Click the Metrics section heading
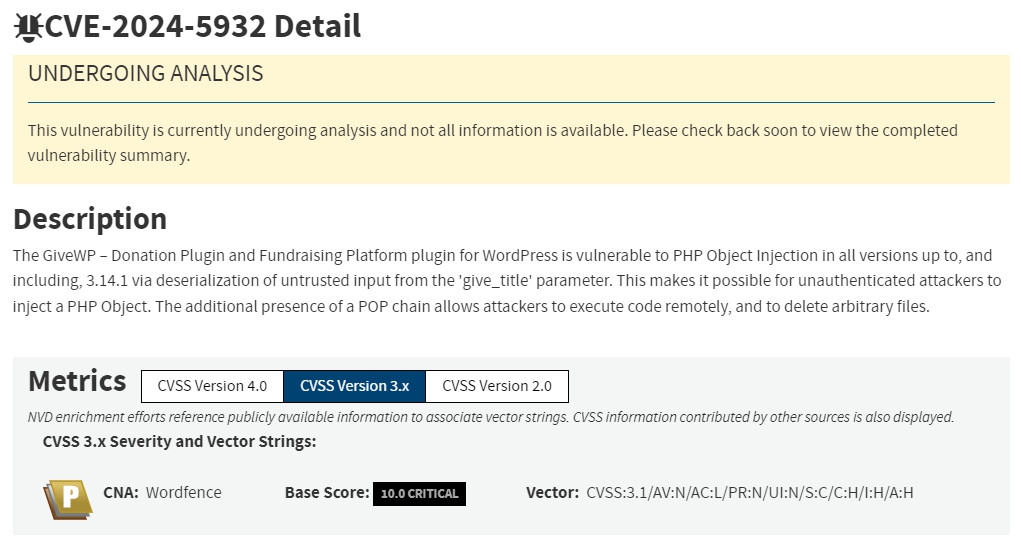The width and height of the screenshot is (1022, 552). pyautogui.click(x=77, y=381)
